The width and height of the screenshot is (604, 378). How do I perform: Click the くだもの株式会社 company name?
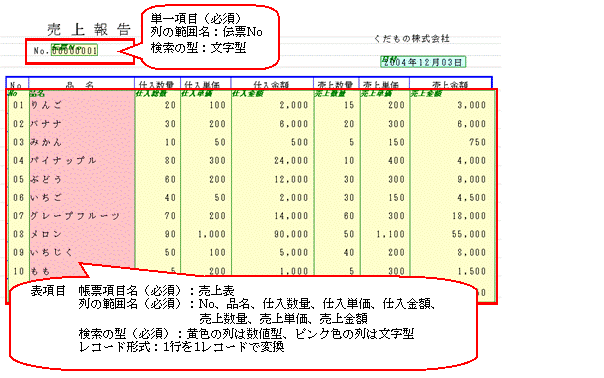tap(412, 39)
